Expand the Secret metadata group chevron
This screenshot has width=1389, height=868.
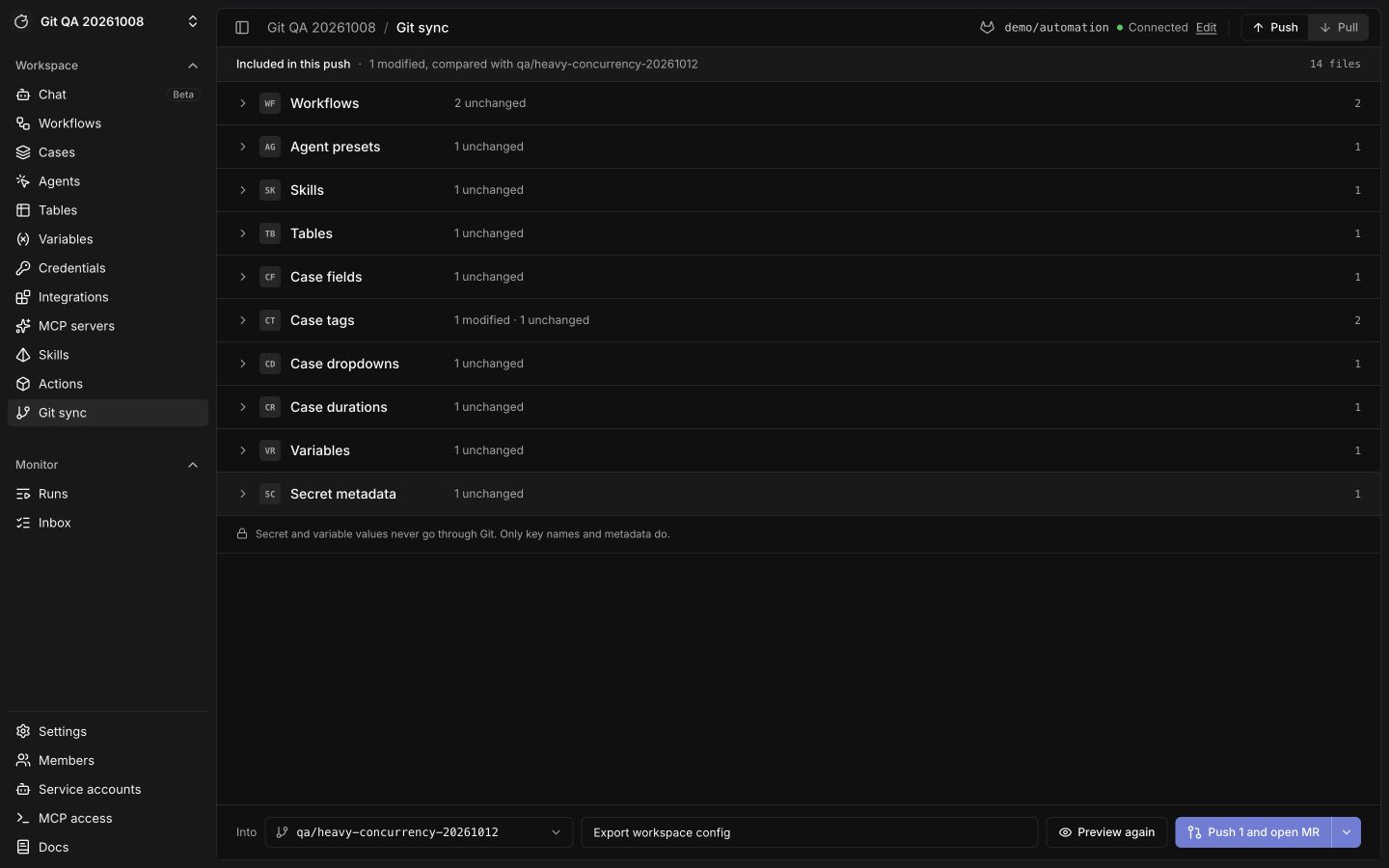click(243, 494)
